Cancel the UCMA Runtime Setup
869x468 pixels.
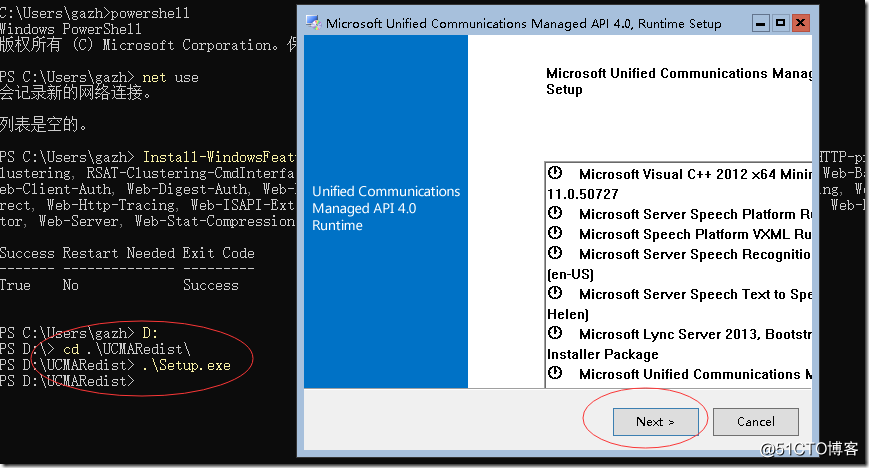pyautogui.click(x=755, y=422)
